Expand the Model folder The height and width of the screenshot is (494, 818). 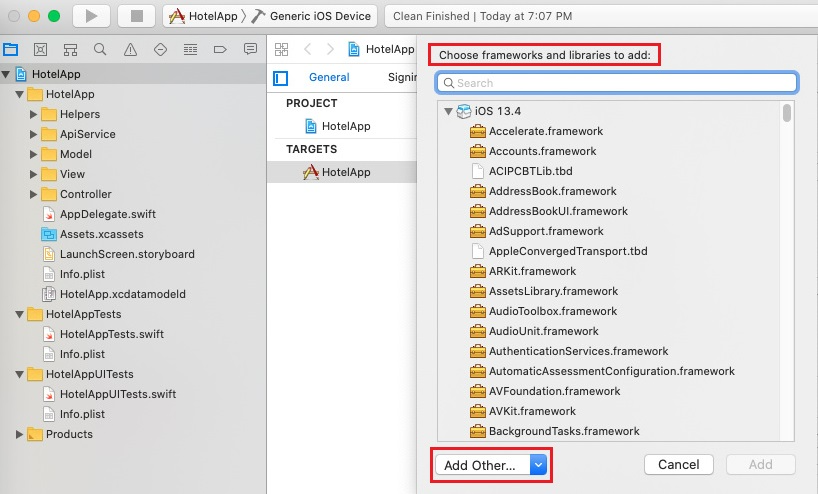(x=33, y=154)
